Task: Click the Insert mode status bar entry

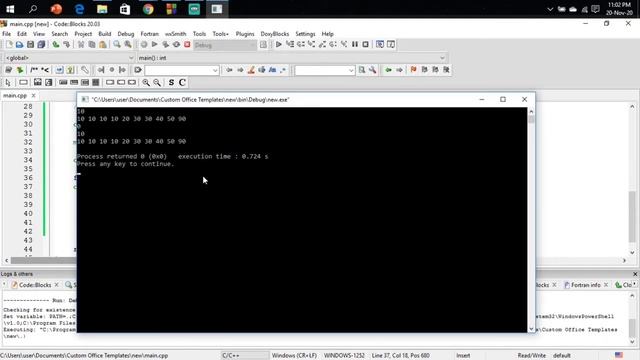Action: 463,356
